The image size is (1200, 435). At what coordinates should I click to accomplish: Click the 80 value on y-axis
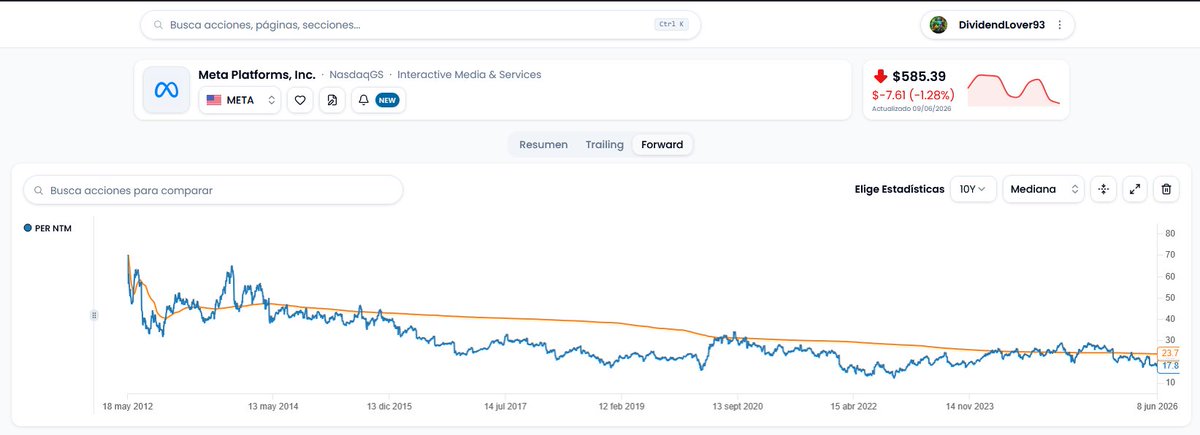click(x=1169, y=234)
